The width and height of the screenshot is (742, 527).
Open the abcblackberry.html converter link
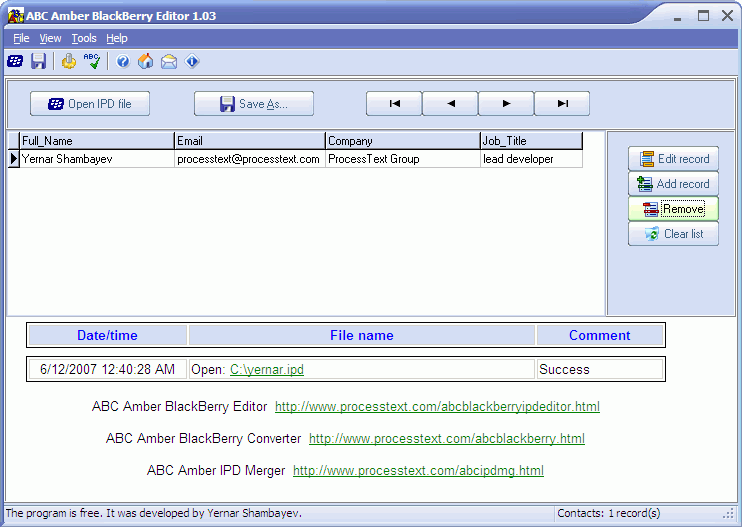pyautogui.click(x=447, y=439)
